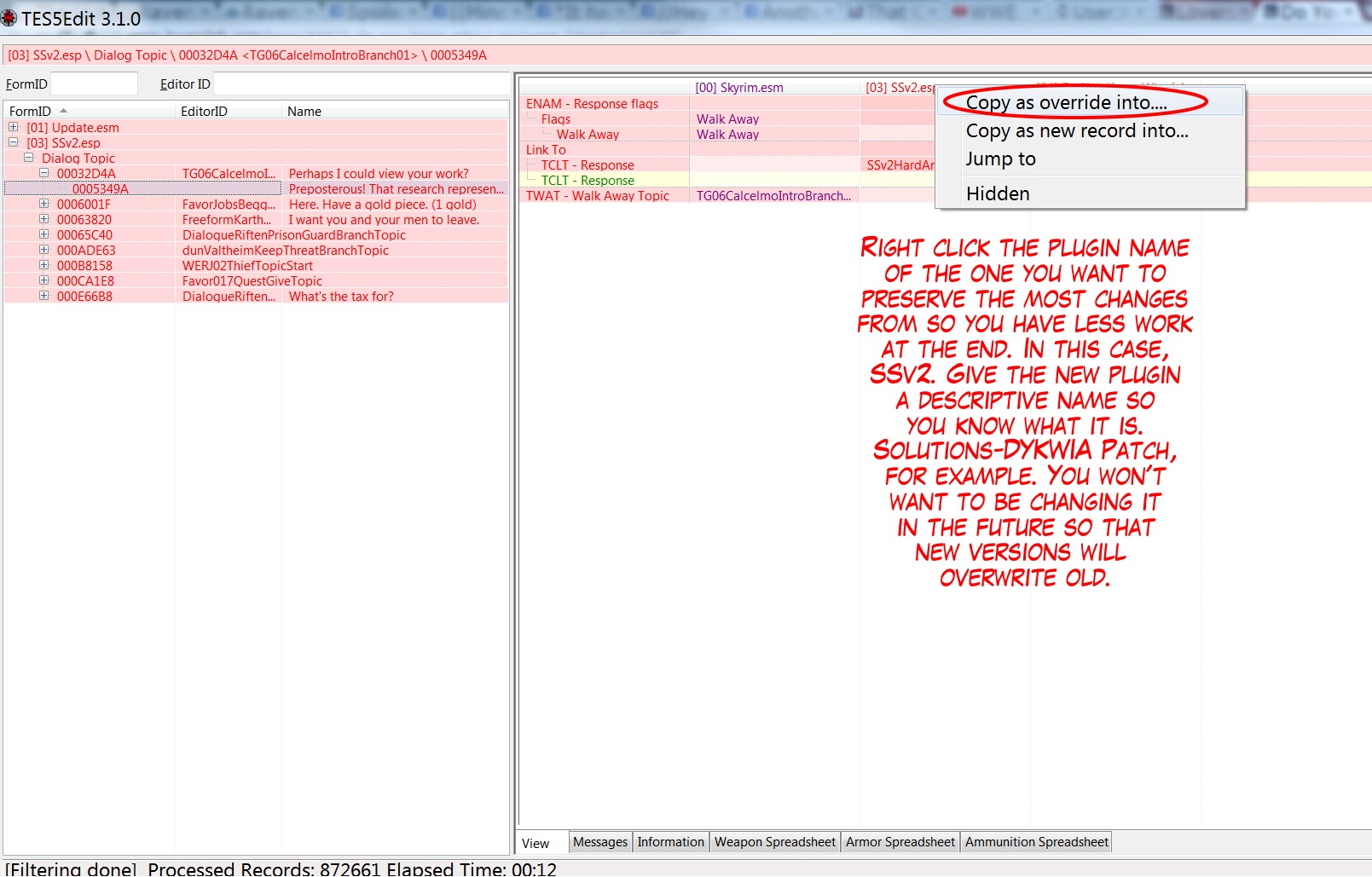Viewport: 1372px width, 877px height.
Task: Click the TES5Edit application icon
Action: tap(9, 17)
